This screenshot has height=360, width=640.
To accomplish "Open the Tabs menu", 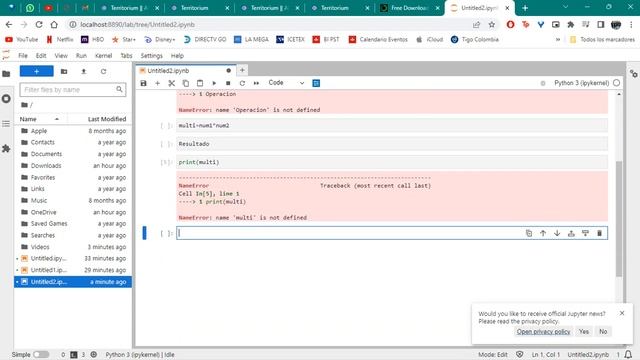I will pyautogui.click(x=126, y=56).
